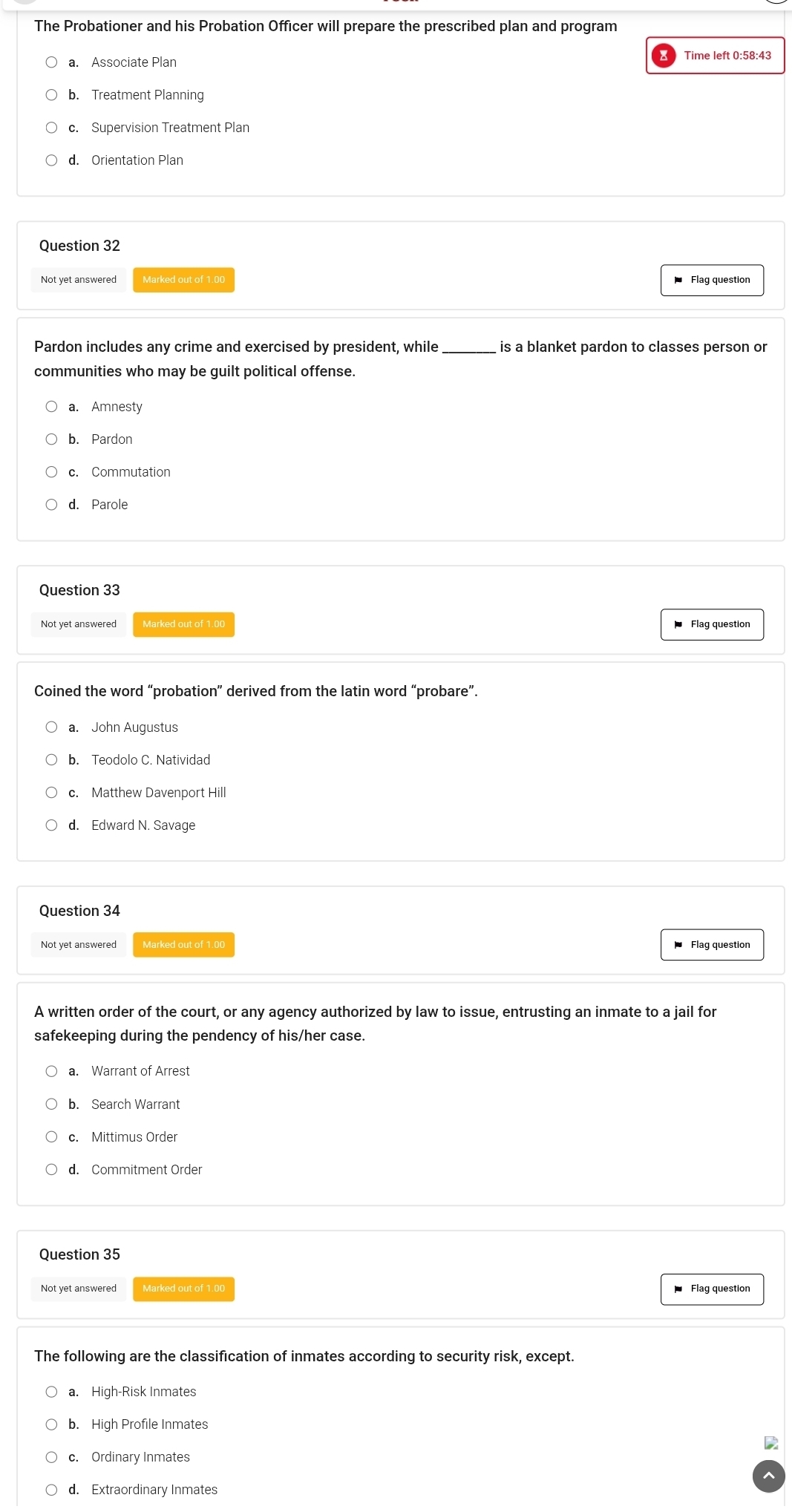Choose John Augustus as the answer
The image size is (792, 1512).
[x=51, y=727]
